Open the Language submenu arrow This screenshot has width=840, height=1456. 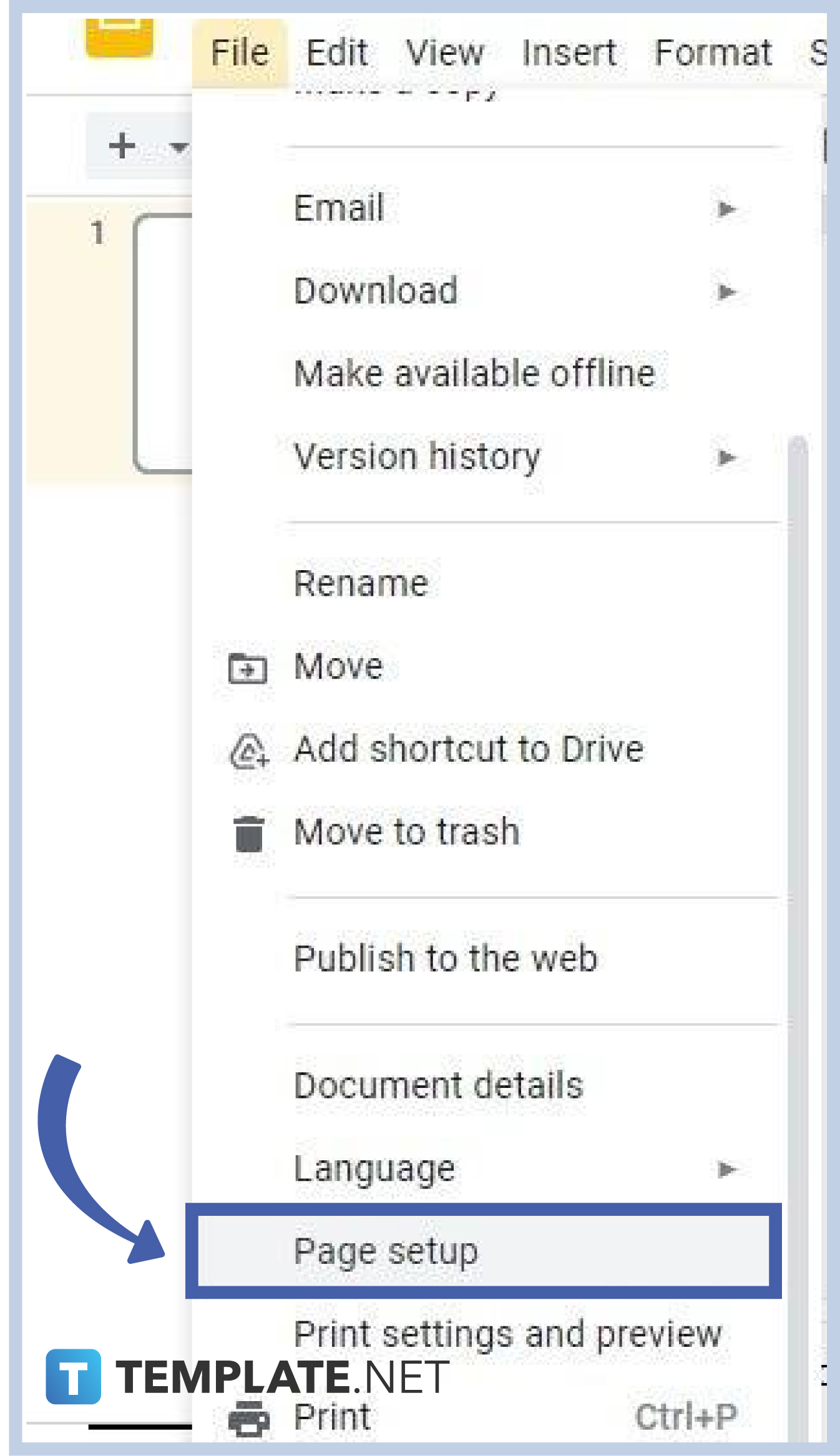point(726,1167)
